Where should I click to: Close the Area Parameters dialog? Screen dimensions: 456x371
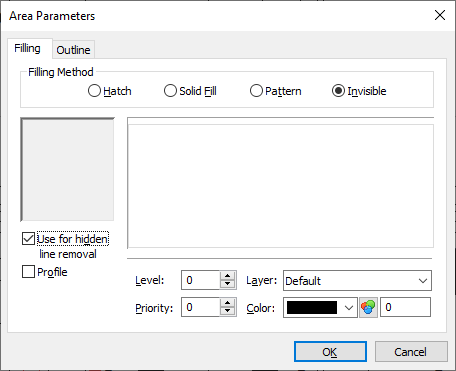(x=440, y=15)
